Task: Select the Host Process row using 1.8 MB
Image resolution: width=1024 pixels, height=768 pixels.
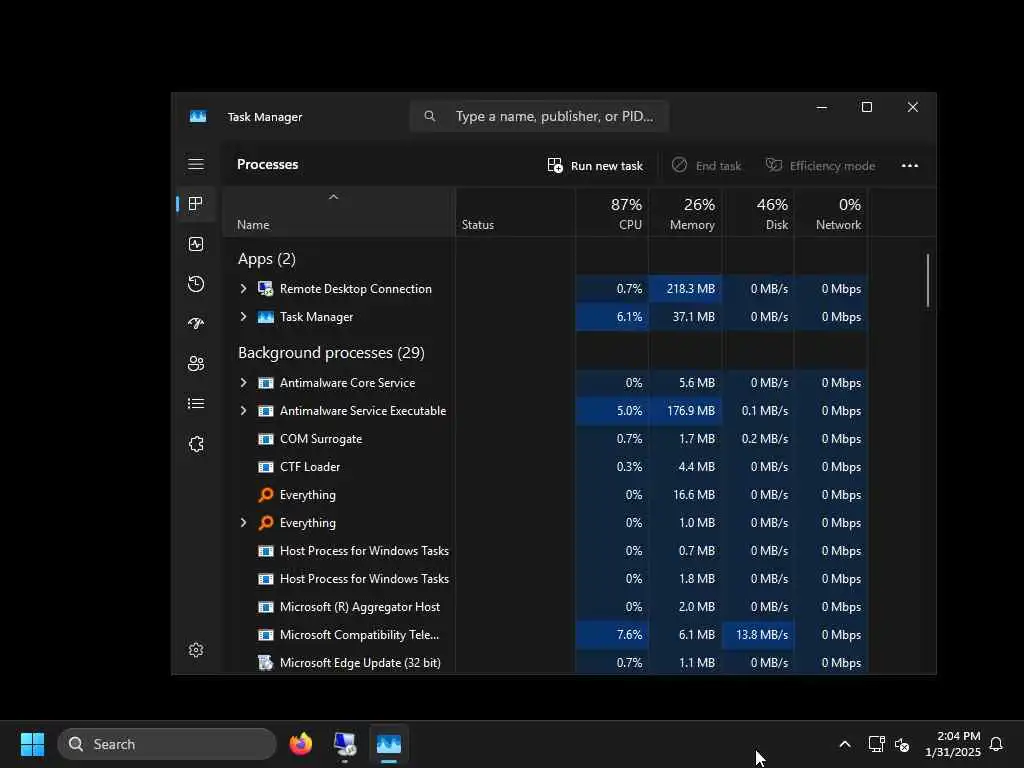Action: point(545,579)
